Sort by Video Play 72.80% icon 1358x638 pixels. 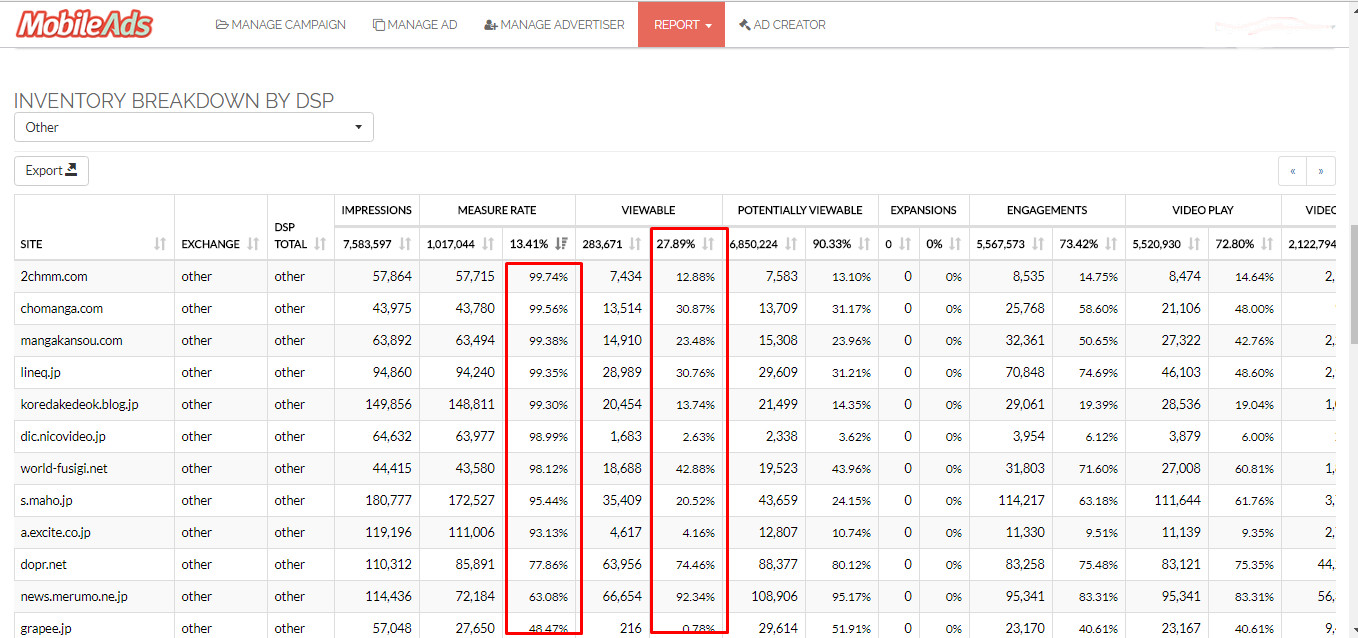(1267, 243)
